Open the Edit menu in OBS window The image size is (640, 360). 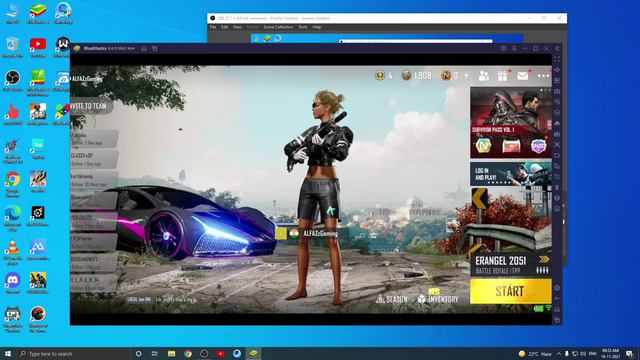(224, 27)
